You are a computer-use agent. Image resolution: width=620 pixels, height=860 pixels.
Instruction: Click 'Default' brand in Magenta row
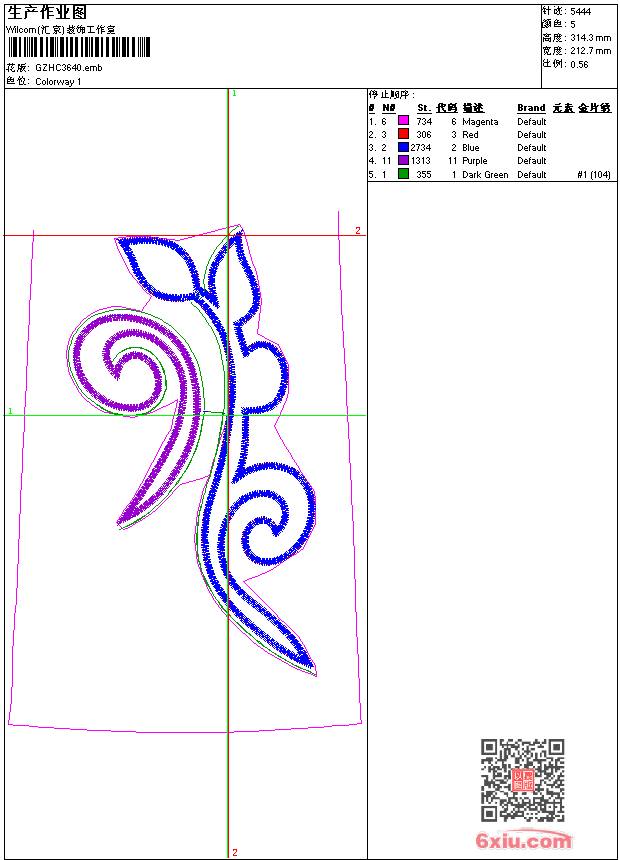click(532, 122)
